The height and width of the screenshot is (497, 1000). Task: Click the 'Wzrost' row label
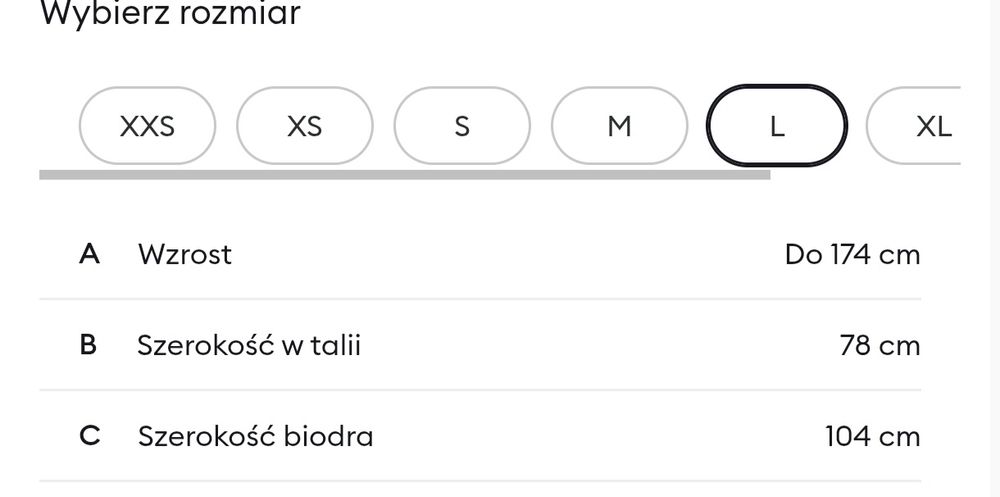[185, 254]
